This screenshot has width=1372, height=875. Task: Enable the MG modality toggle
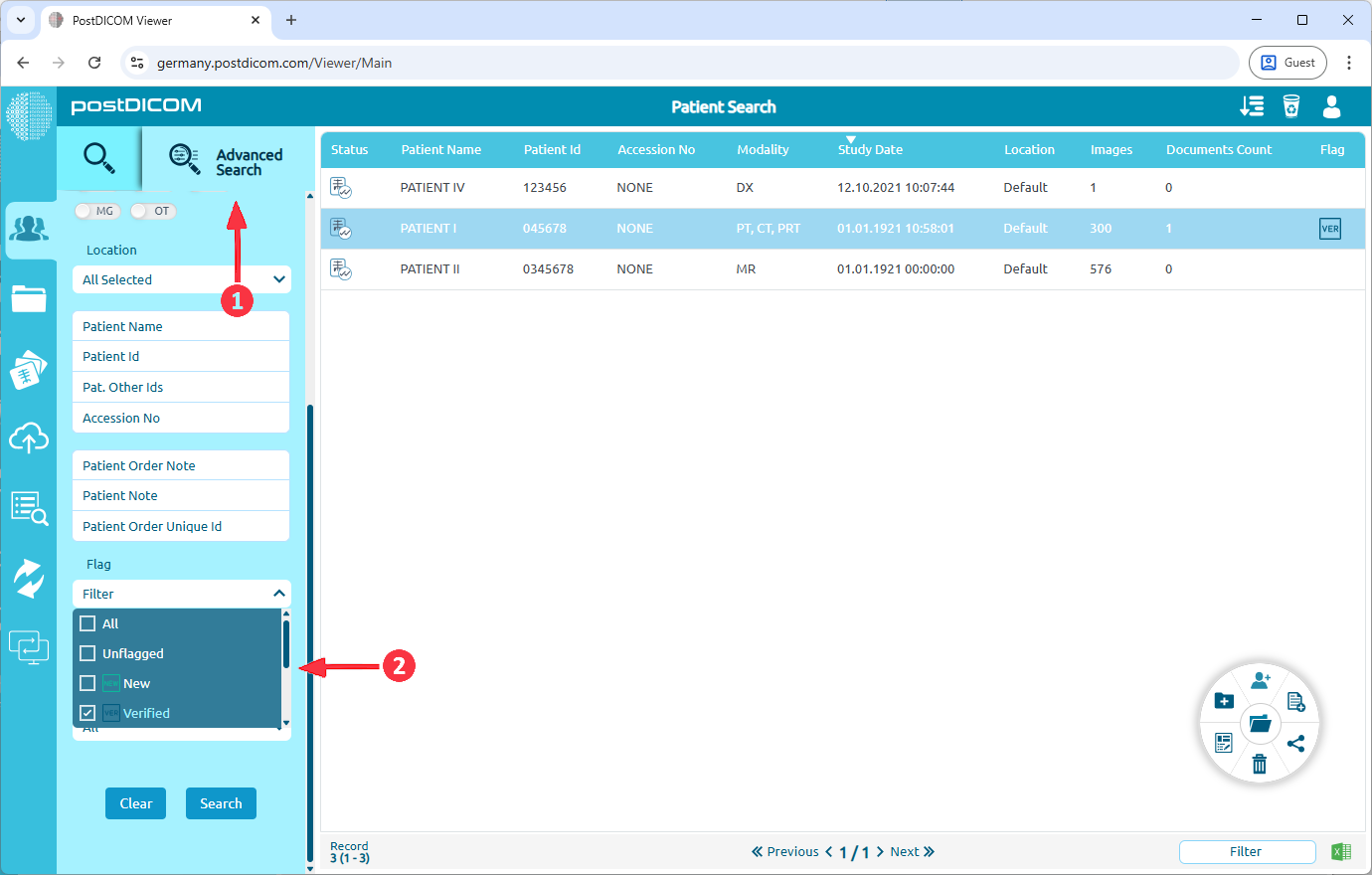(97, 211)
